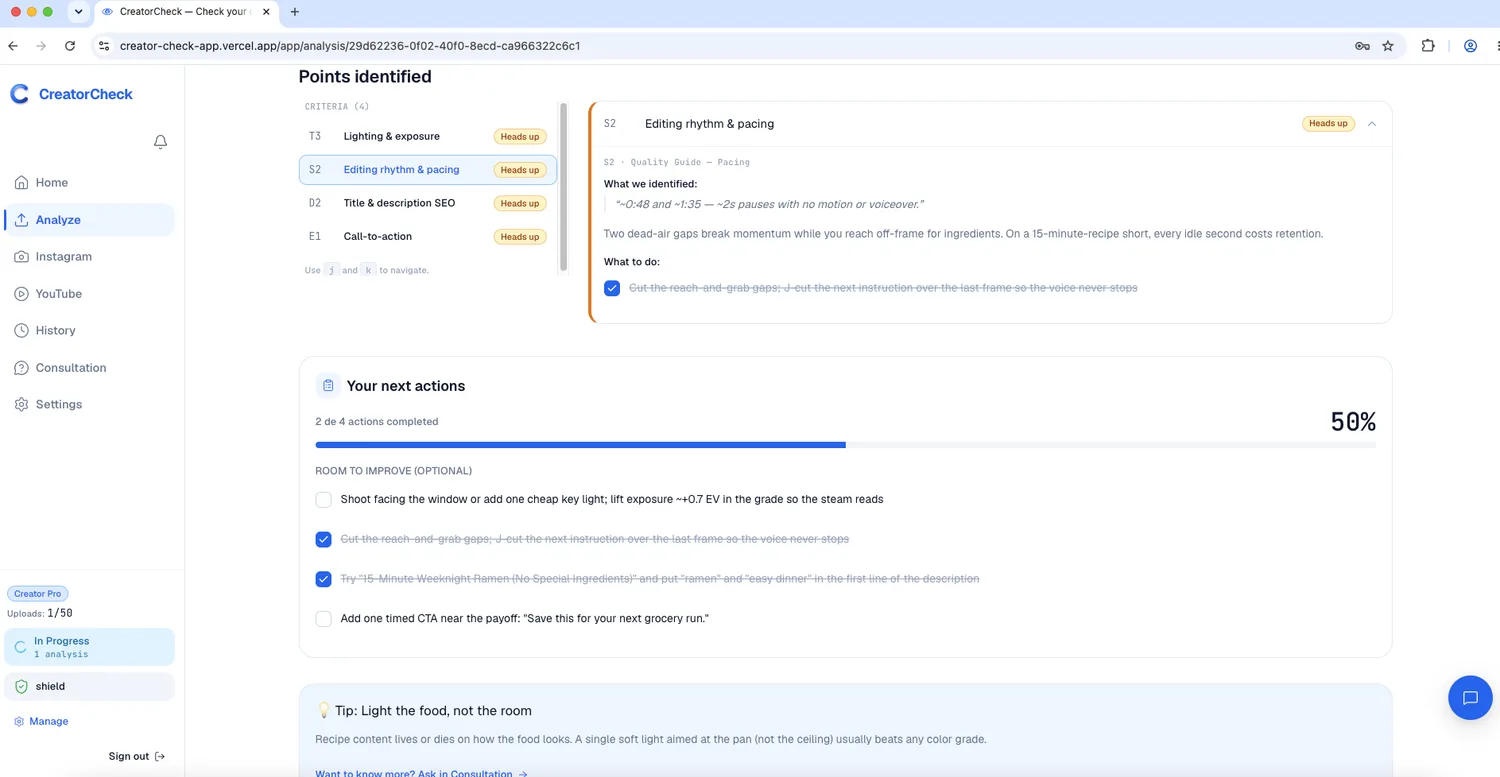Select the T3 Lighting & exposure criterion

(428, 136)
